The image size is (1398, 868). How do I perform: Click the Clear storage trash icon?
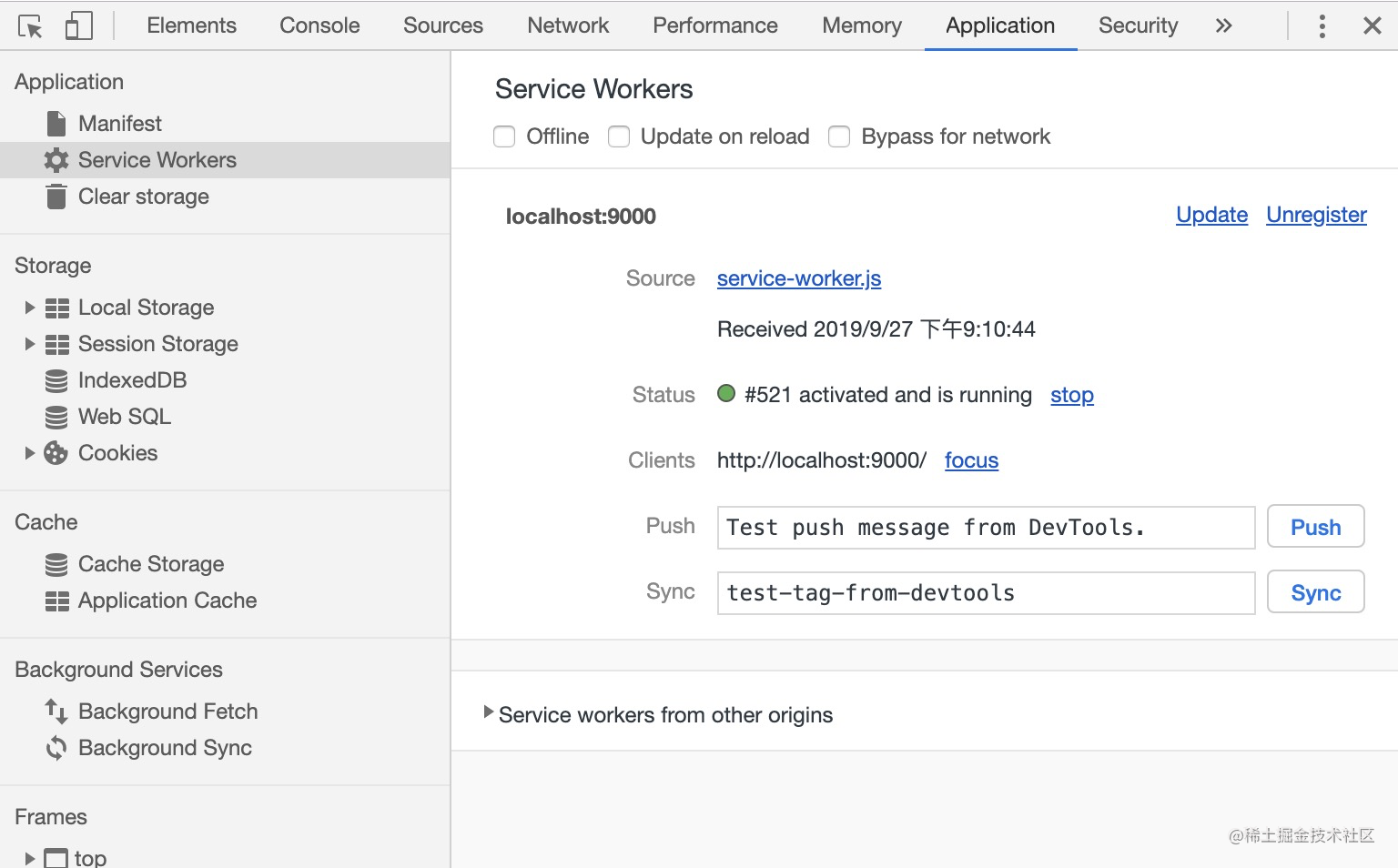pos(56,197)
